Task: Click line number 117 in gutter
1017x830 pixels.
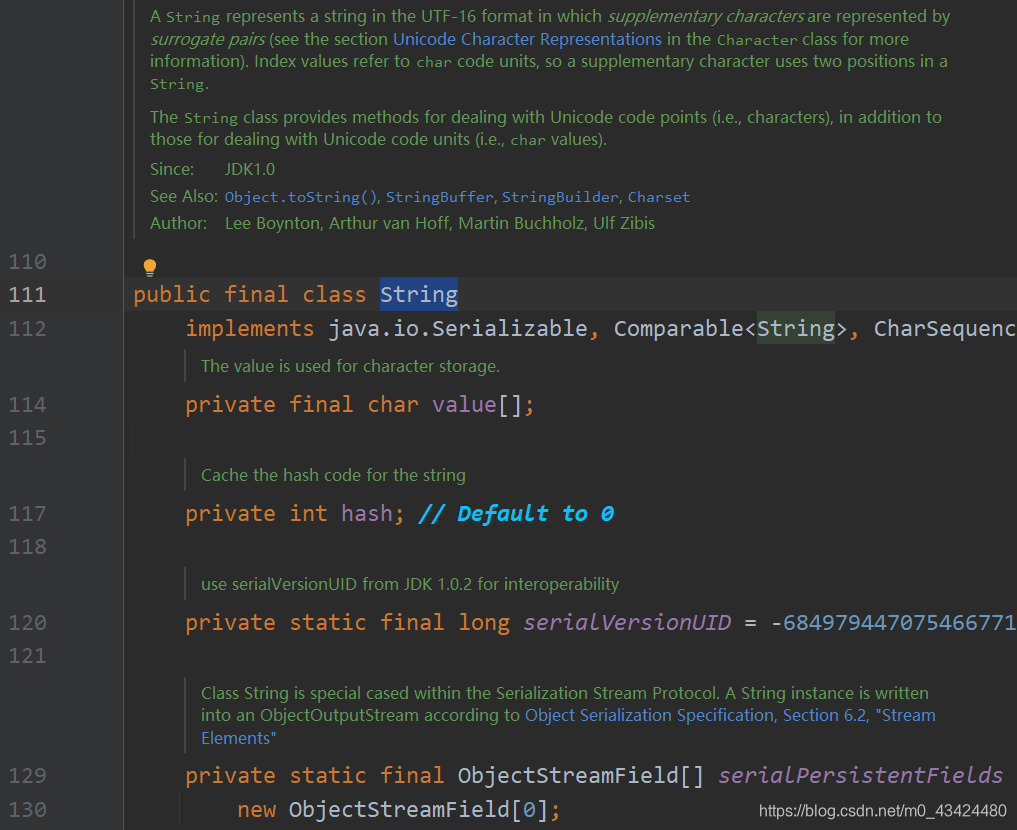Action: (x=27, y=514)
